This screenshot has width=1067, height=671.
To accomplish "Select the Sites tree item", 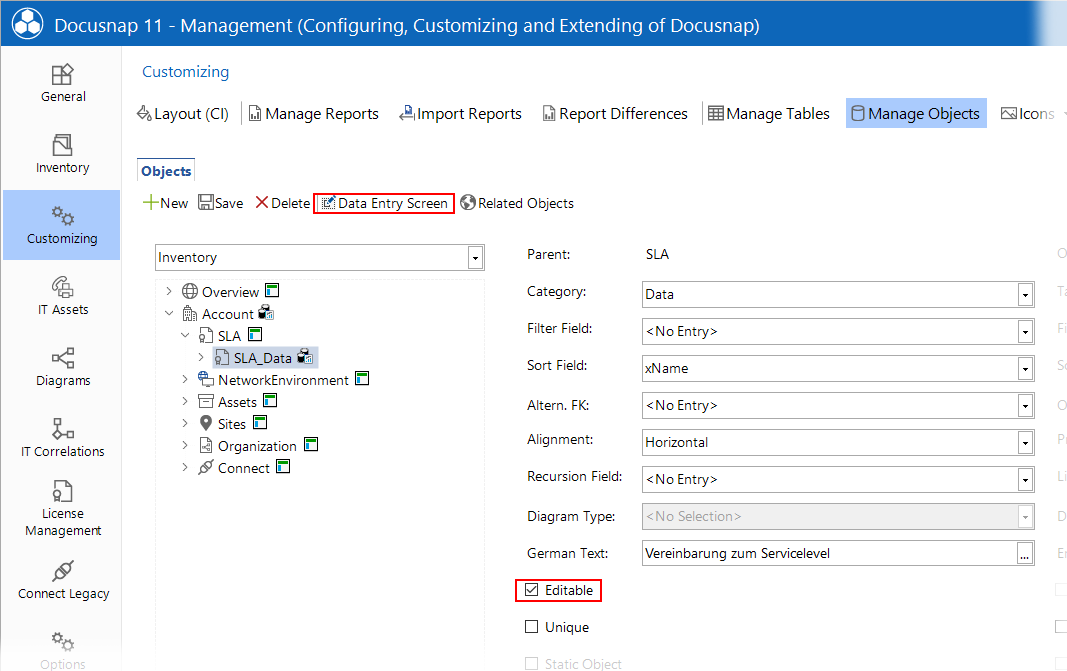I will (231, 424).
